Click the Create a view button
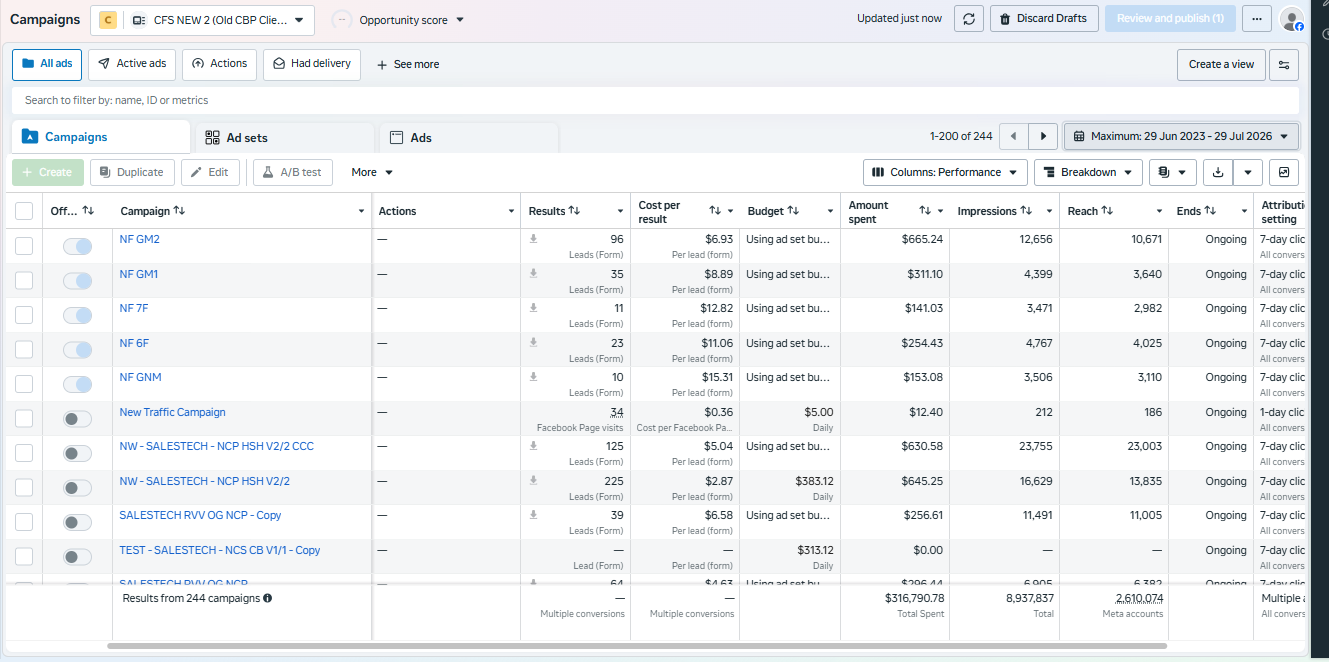 click(x=1221, y=64)
